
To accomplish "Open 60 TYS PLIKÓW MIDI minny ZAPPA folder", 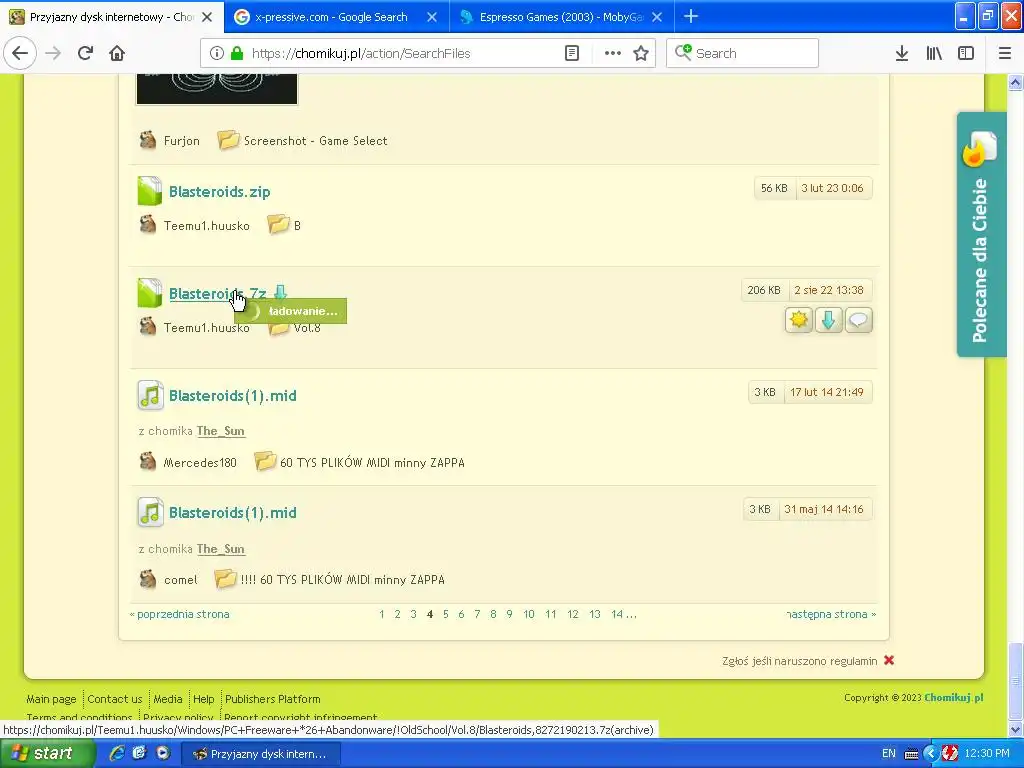I will pos(372,463).
